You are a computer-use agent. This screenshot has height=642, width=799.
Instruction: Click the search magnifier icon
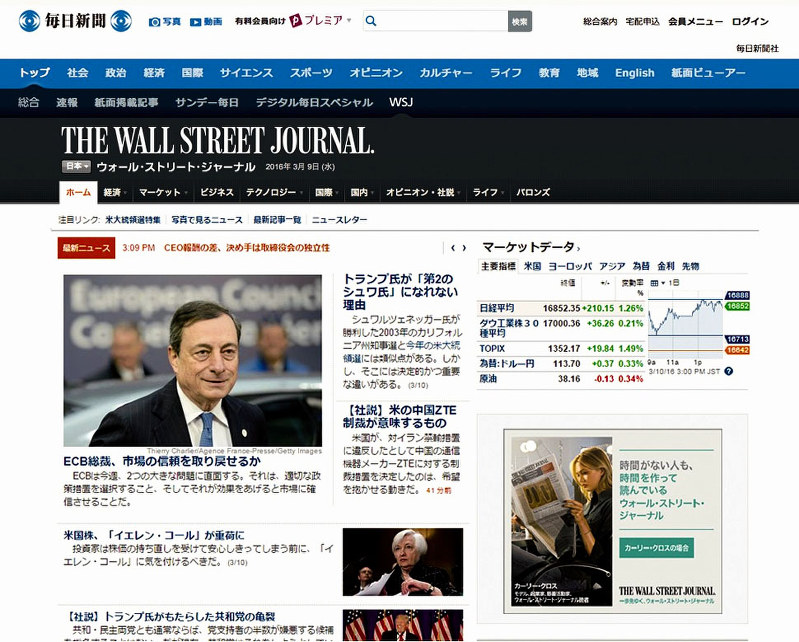(370, 21)
